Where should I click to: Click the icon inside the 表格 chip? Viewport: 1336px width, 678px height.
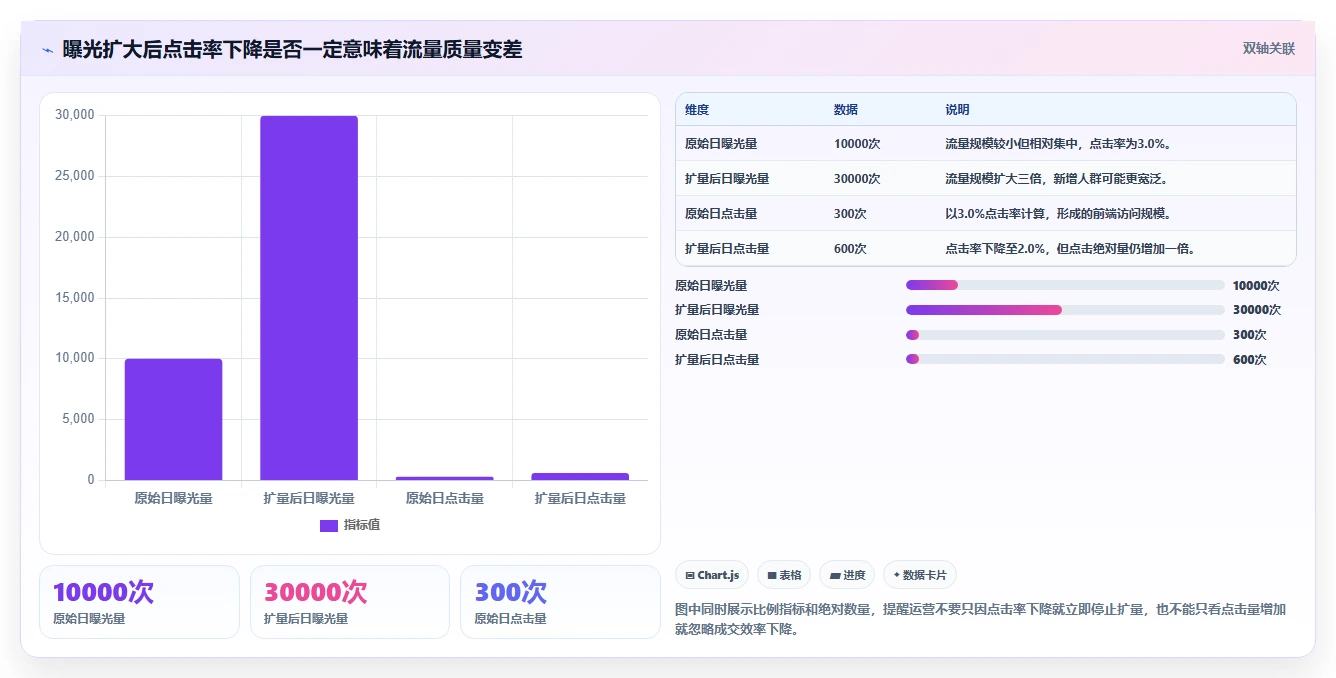(771, 576)
